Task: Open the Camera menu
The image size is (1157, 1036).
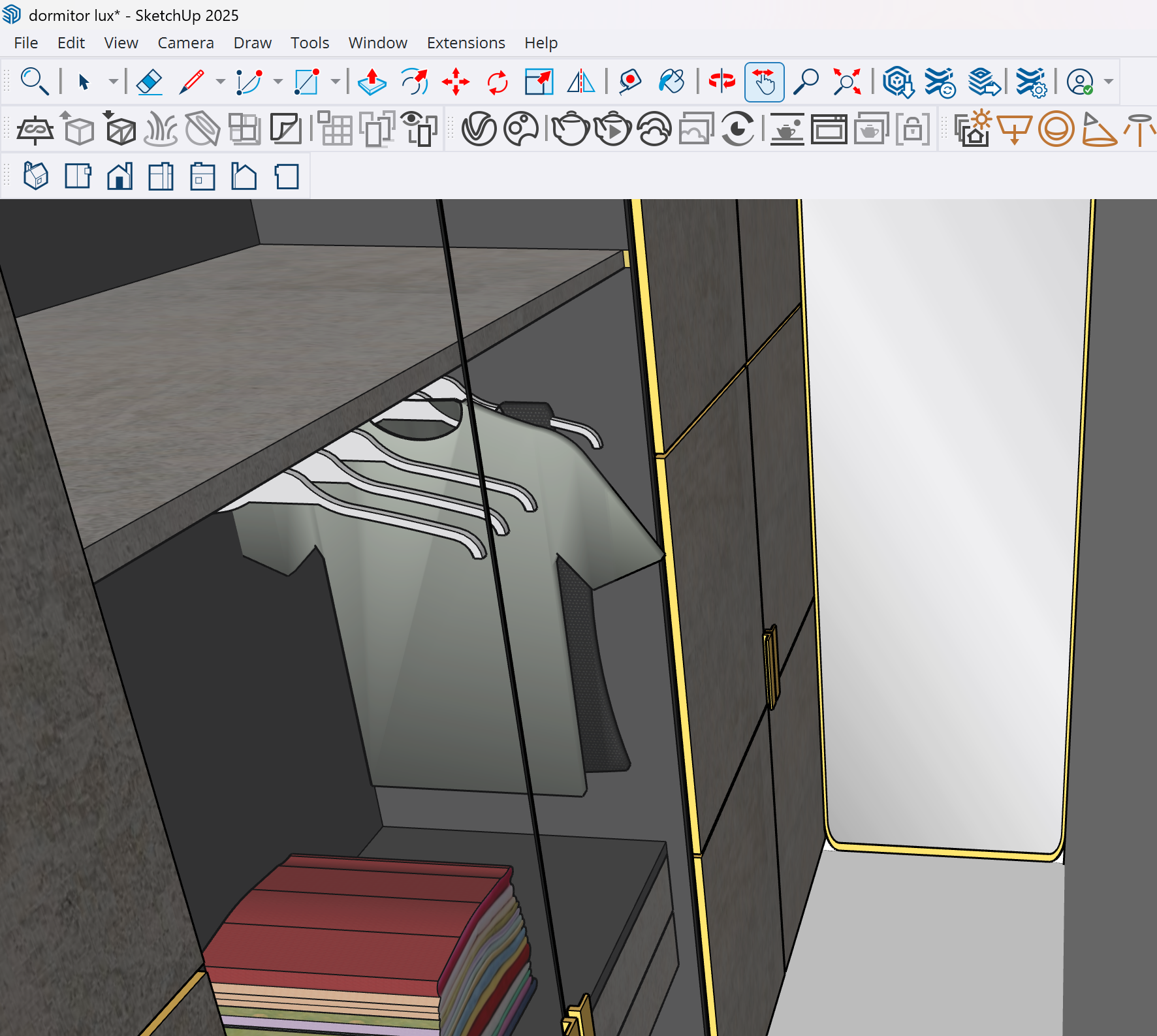Action: tap(185, 43)
